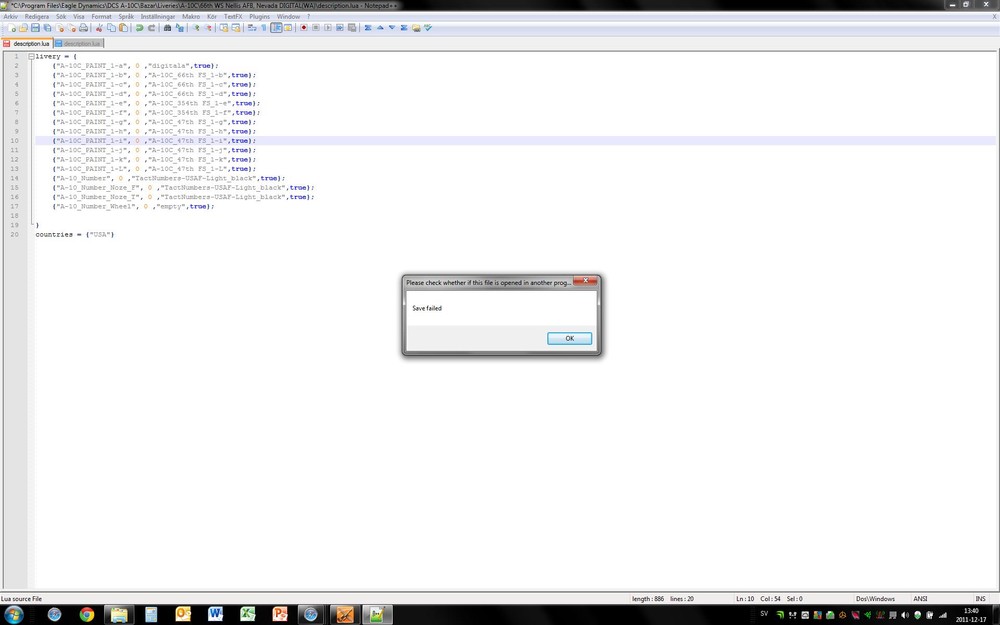Click the Copy toolbar icon
This screenshot has width=1000, height=625.
[111, 28]
